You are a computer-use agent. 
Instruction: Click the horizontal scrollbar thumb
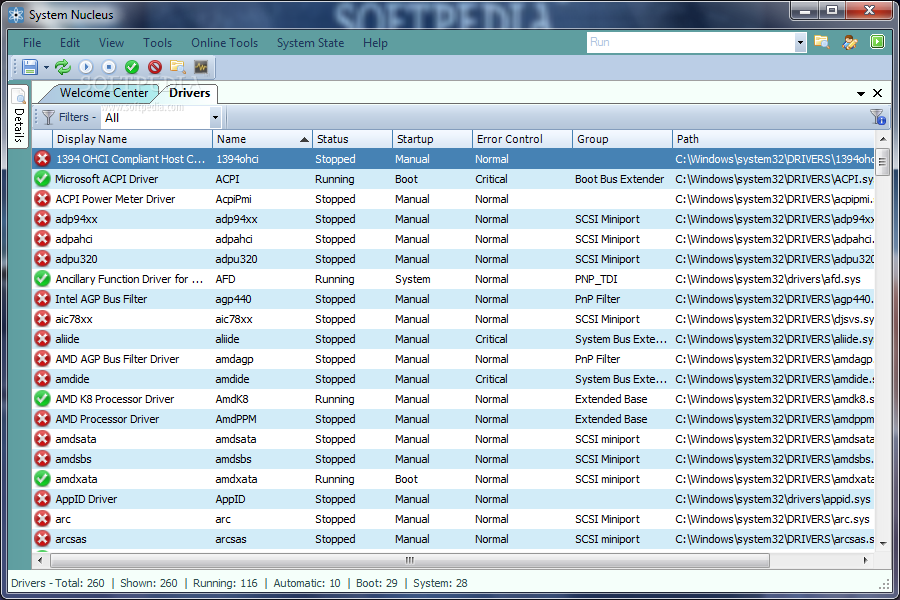tap(410, 560)
